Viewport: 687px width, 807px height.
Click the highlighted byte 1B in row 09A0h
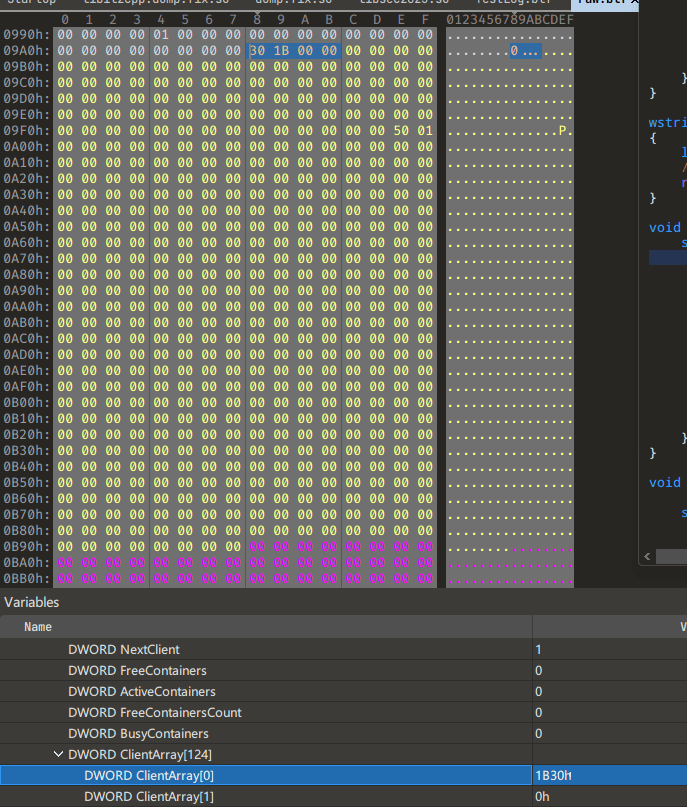point(281,50)
